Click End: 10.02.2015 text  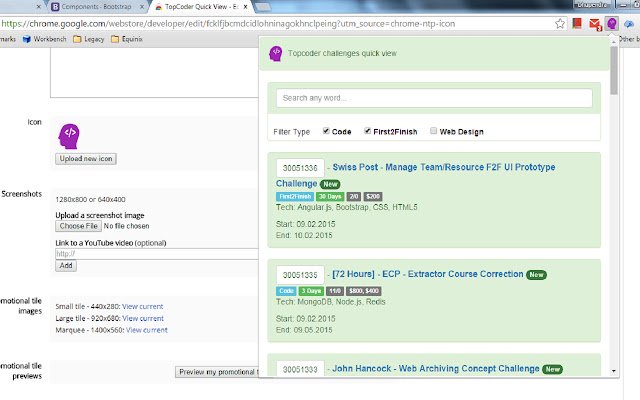point(304,236)
